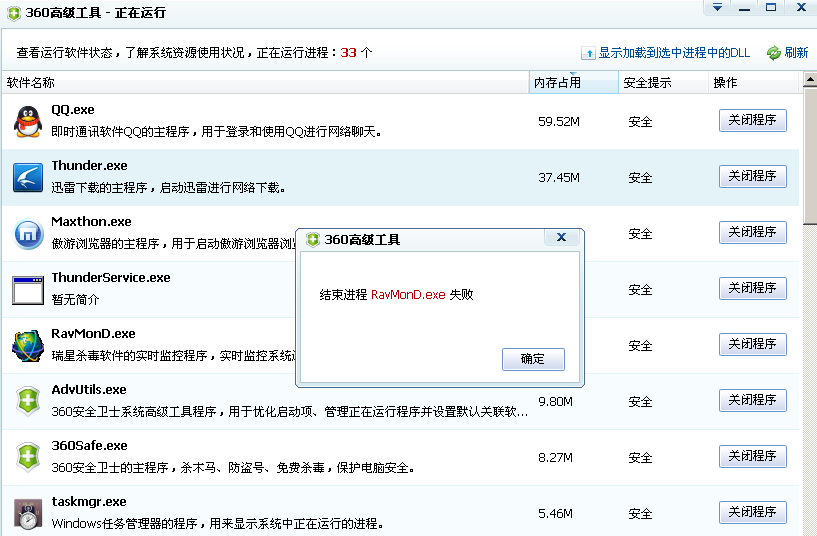Select the taskmgr.exe process name
The image size is (817, 536).
(x=89, y=502)
